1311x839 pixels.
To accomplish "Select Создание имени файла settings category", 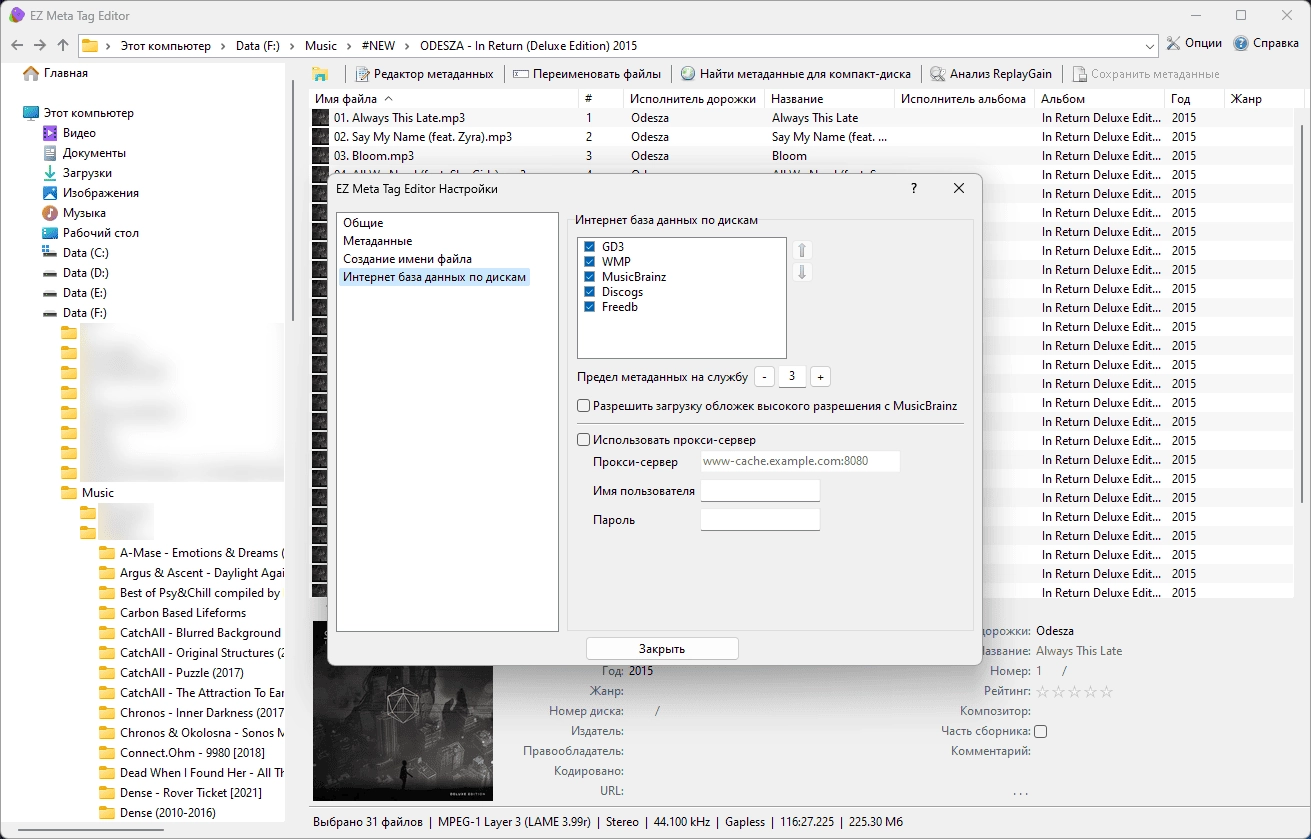I will pos(407,259).
